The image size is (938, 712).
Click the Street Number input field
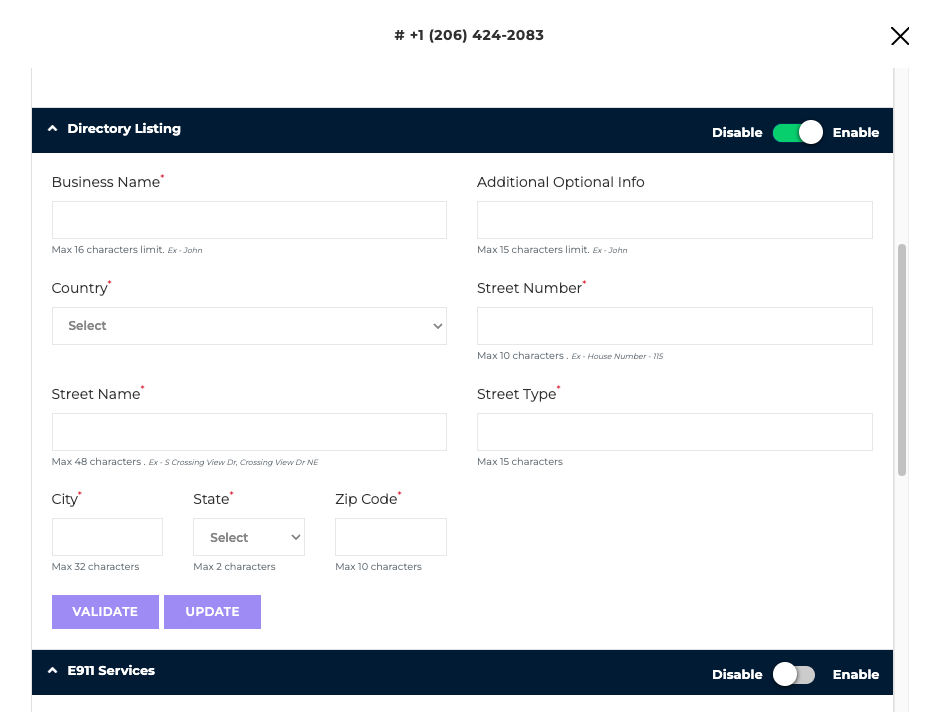[x=675, y=326]
